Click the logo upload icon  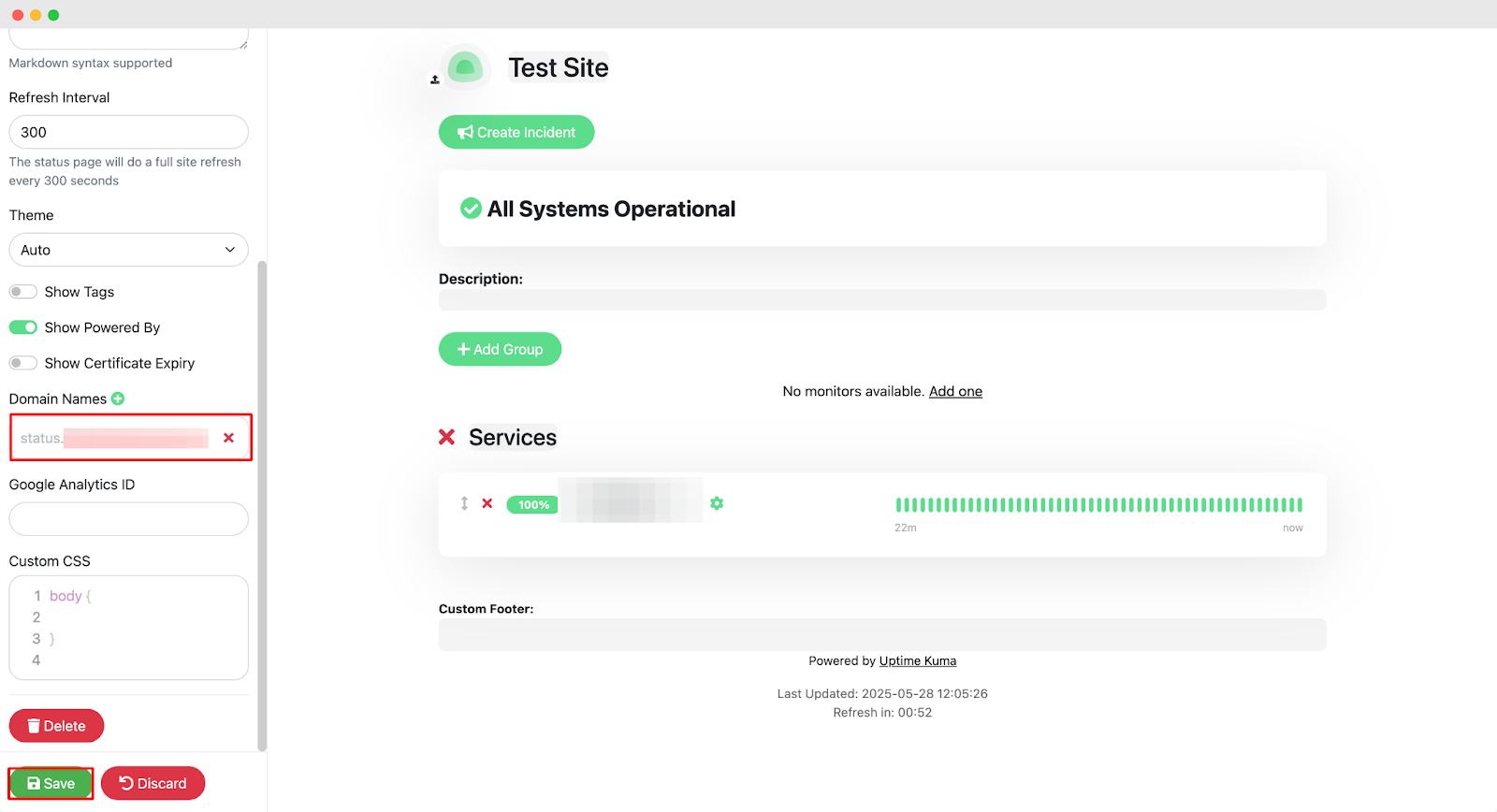tap(435, 80)
